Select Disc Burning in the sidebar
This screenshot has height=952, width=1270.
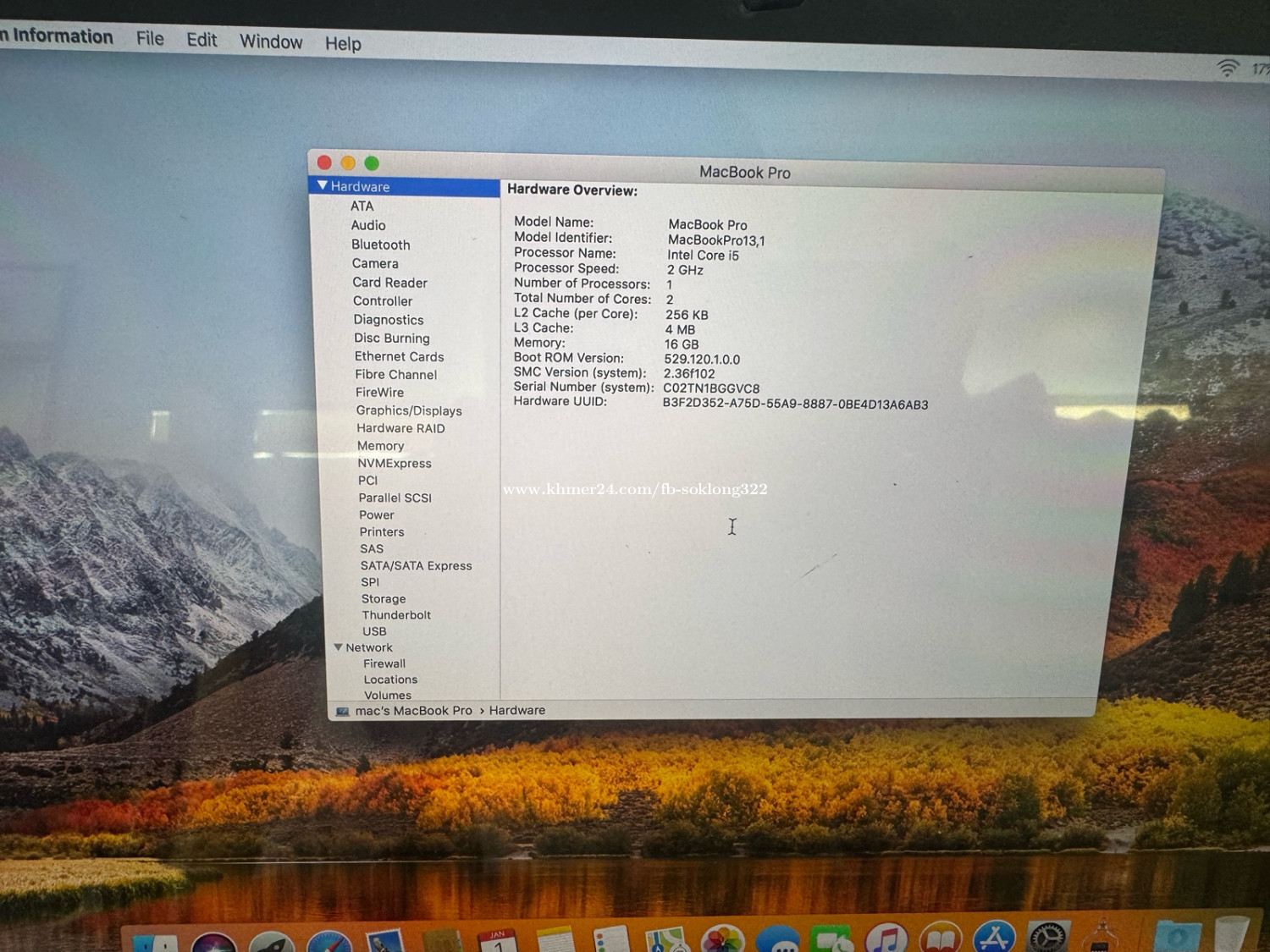tap(392, 338)
